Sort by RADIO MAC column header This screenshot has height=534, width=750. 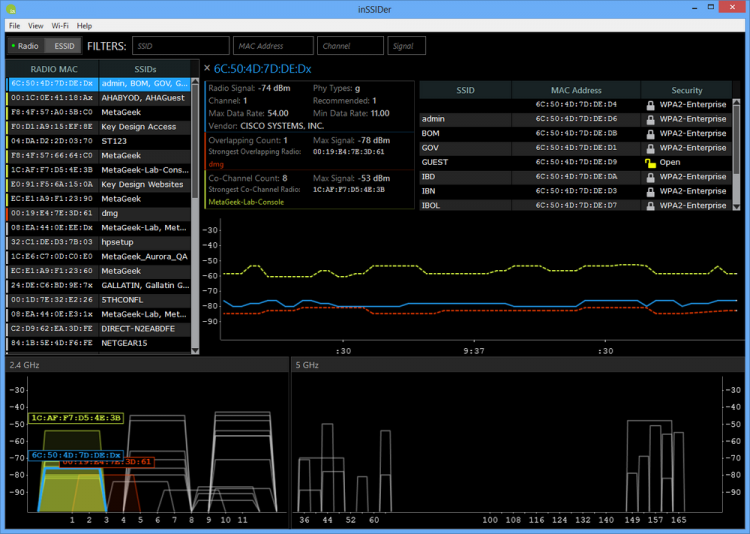pyautogui.click(x=53, y=69)
